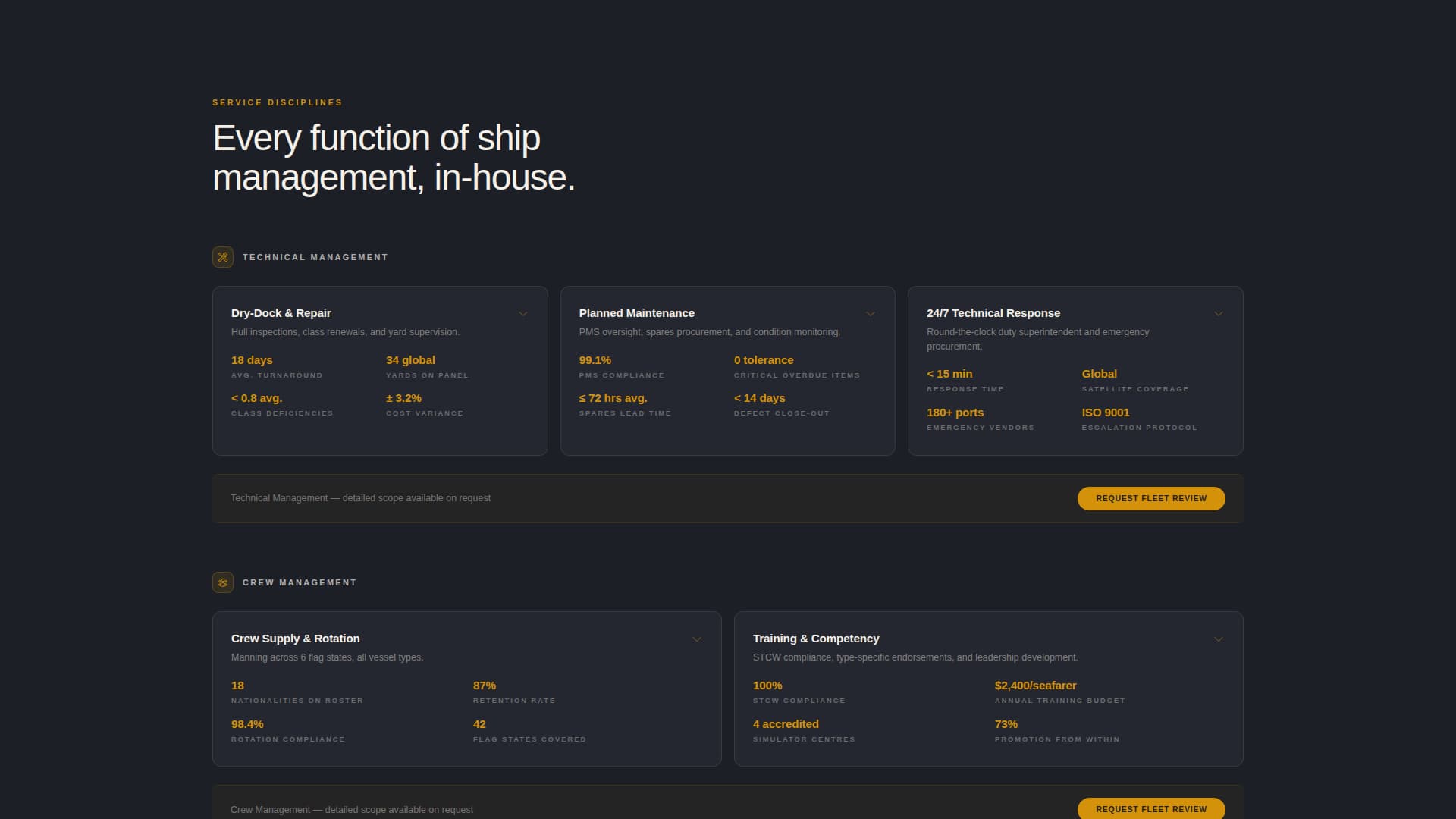This screenshot has width=1456, height=819.
Task: Click the Technical Management wrench icon
Action: (223, 257)
